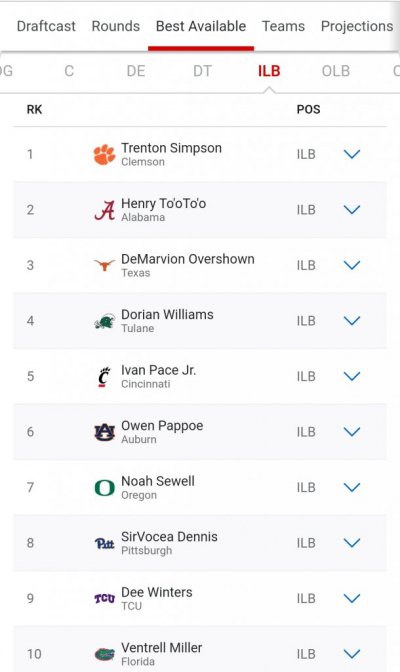Screen dimensions: 400x672
Task: Expand the Noah Sewell chevron
Action: click(352, 487)
